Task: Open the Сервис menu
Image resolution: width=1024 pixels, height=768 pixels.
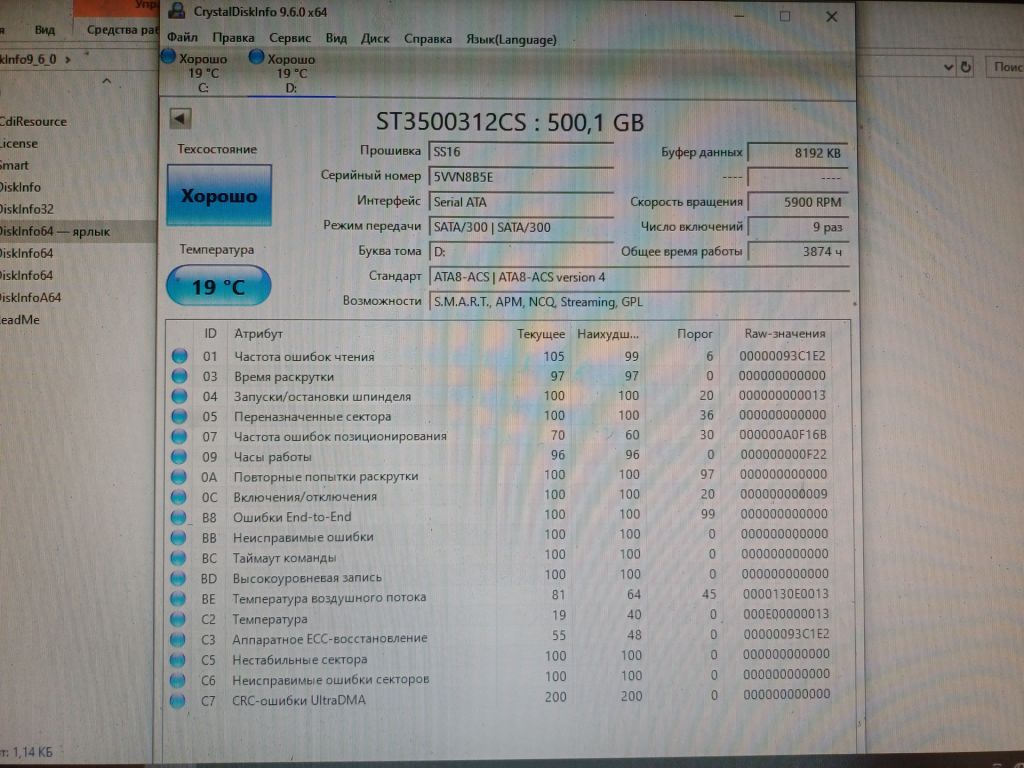Action: tap(289, 39)
